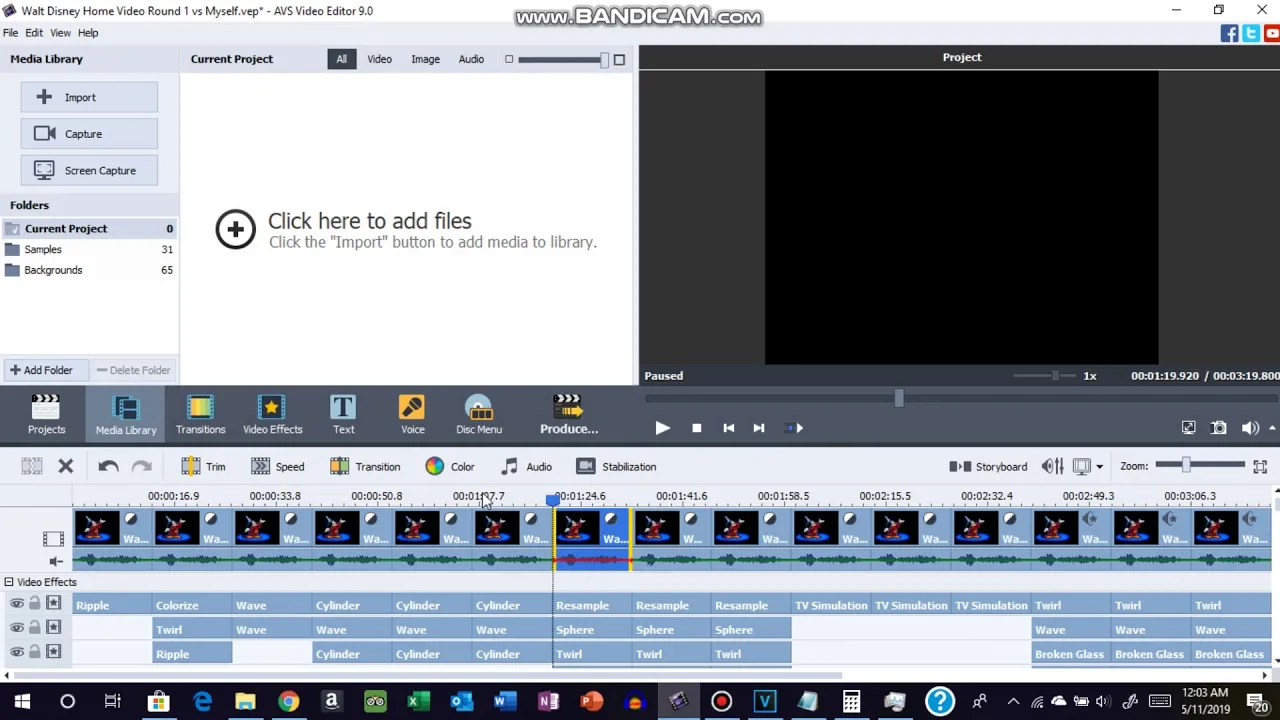The image size is (1280, 720).
Task: Open the Voice recording section
Action: [412, 414]
